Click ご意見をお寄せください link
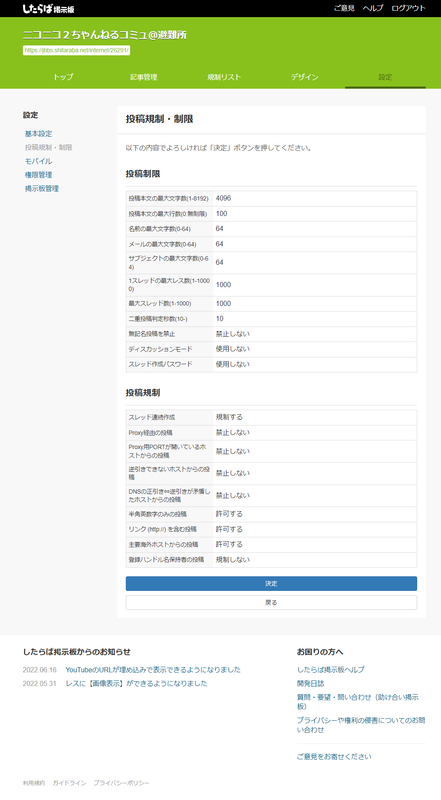Screen dimensions: 441x800 [334, 757]
